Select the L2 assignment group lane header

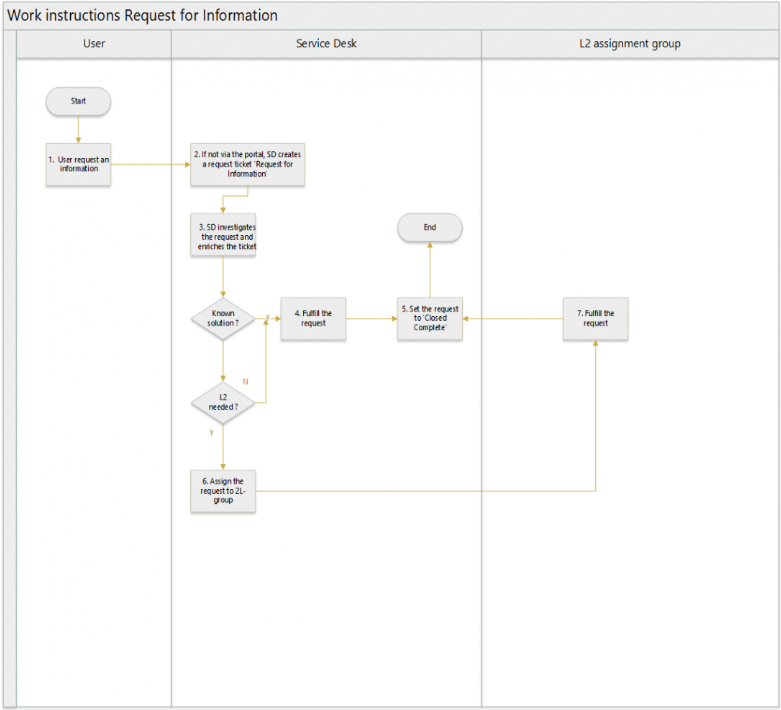(x=630, y=44)
